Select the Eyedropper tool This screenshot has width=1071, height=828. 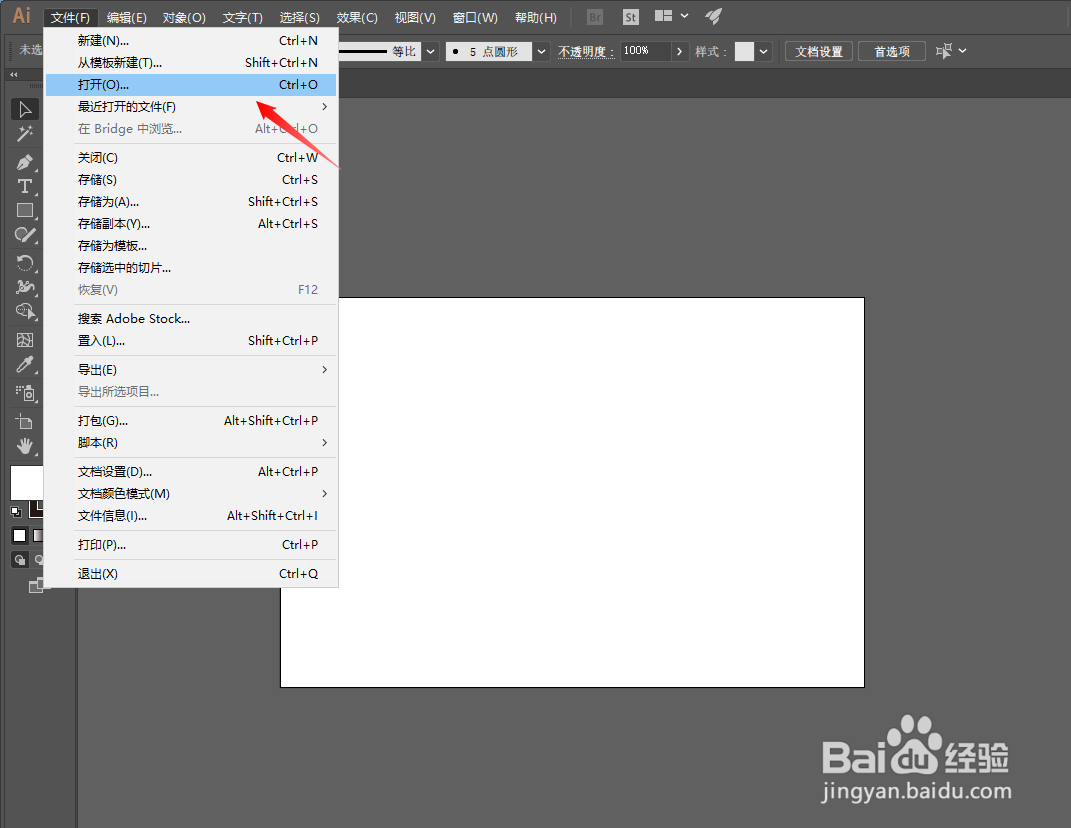(25, 365)
